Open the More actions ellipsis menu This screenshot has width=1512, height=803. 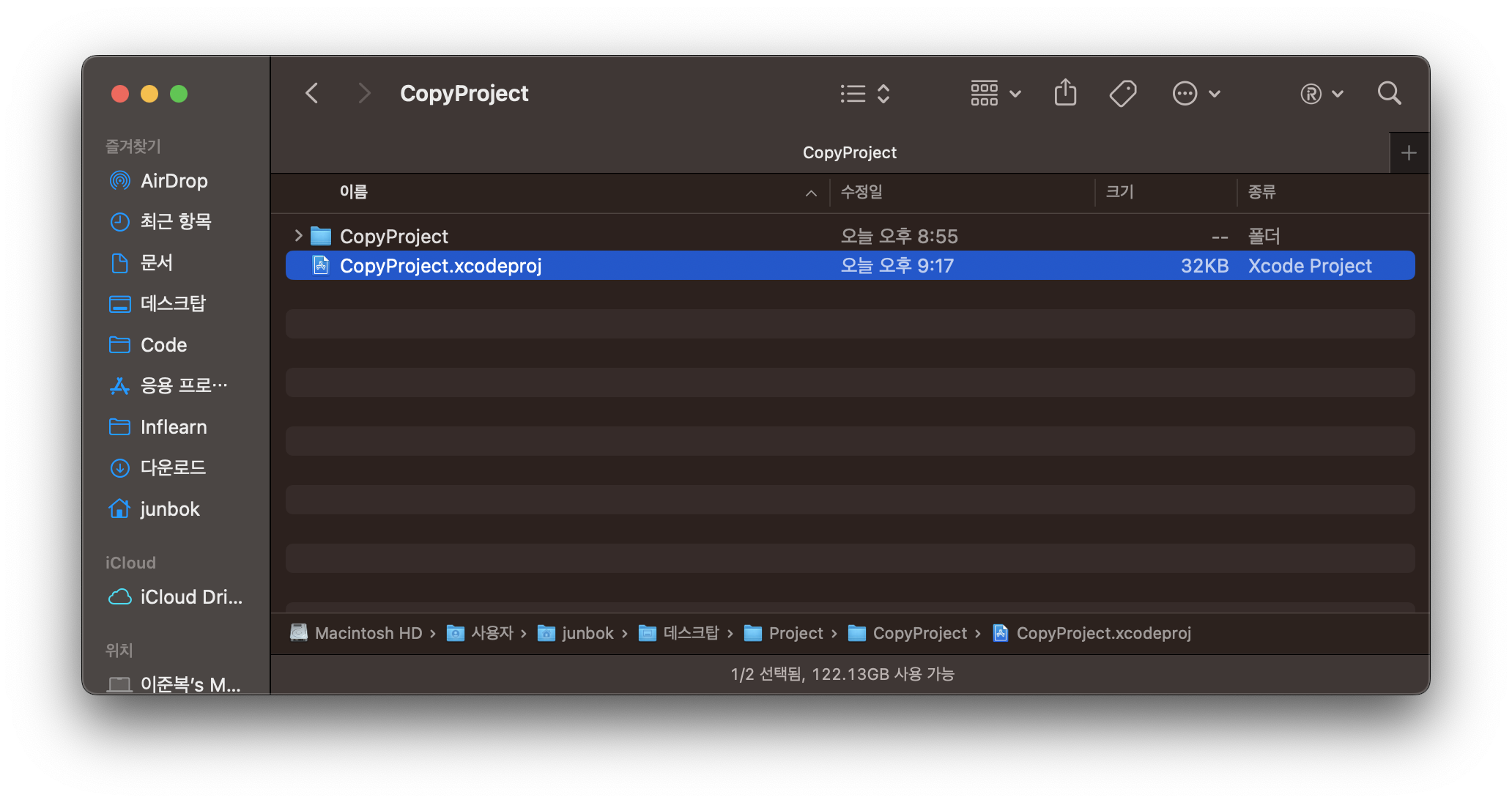coord(1196,93)
